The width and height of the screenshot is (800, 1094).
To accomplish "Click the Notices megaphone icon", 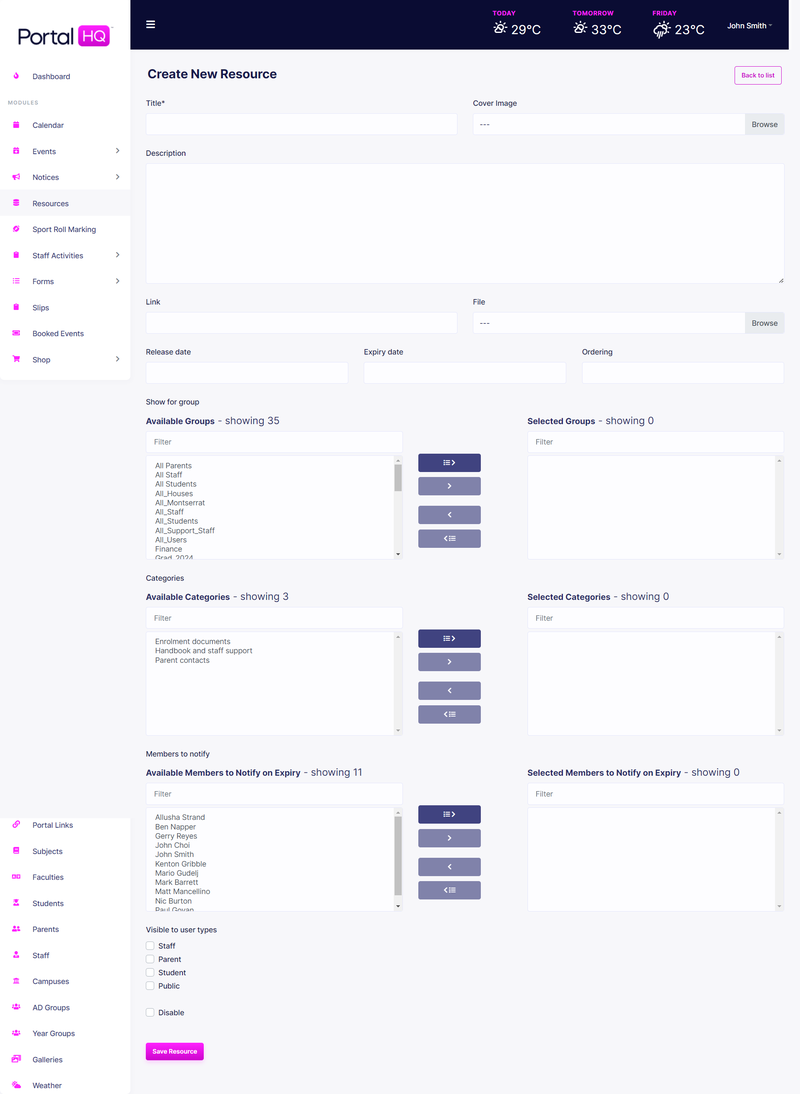I will (x=15, y=177).
